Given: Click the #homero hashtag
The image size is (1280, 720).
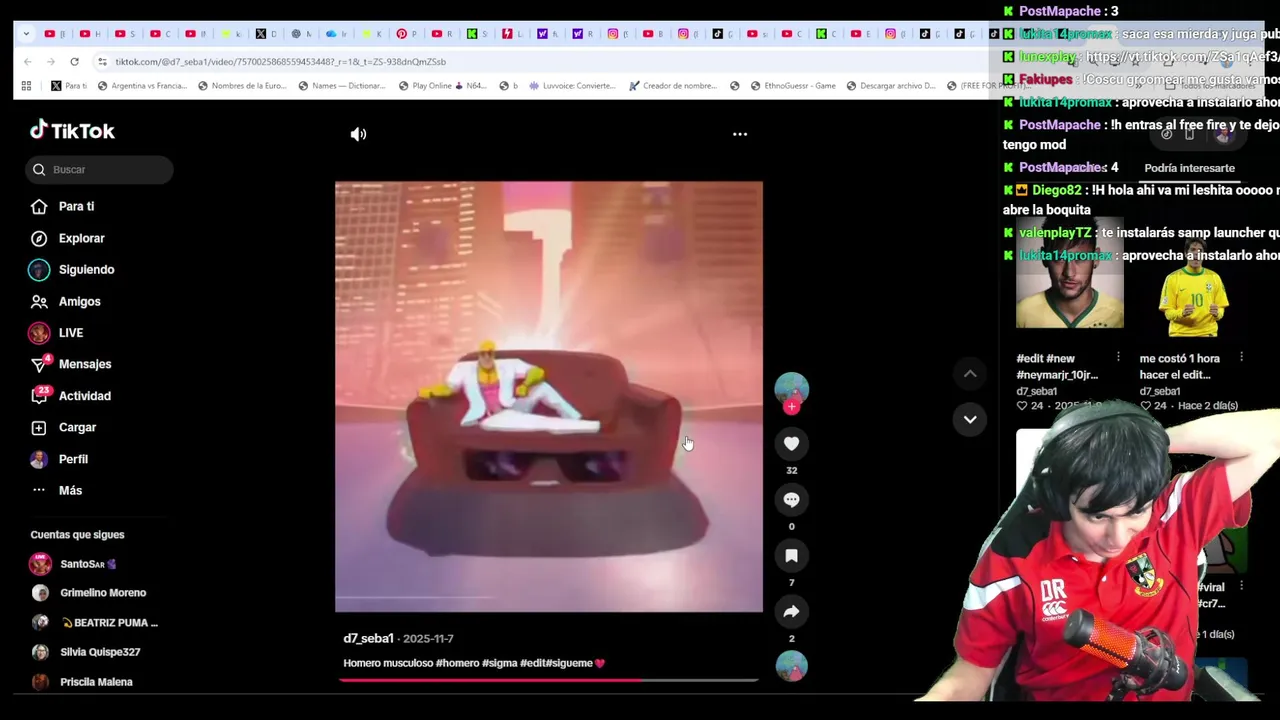Looking at the screenshot, I should [457, 663].
